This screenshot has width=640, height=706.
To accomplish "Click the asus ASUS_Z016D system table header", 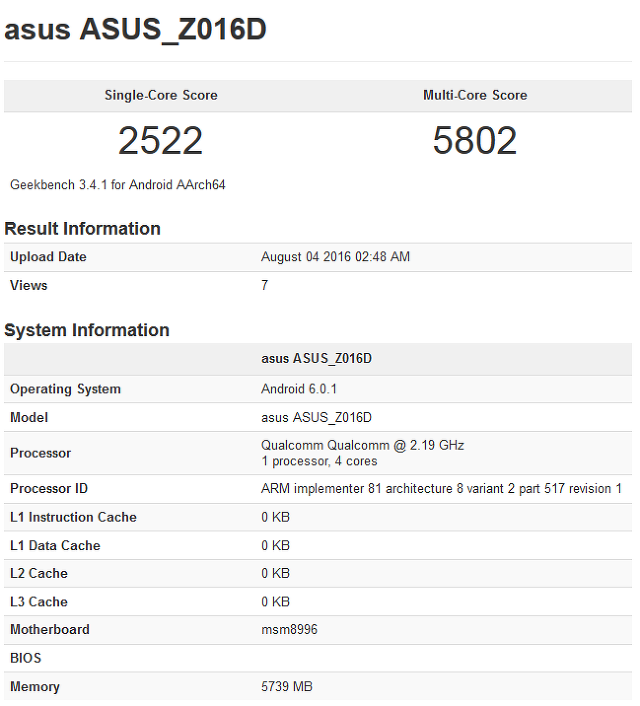I will pos(317,358).
